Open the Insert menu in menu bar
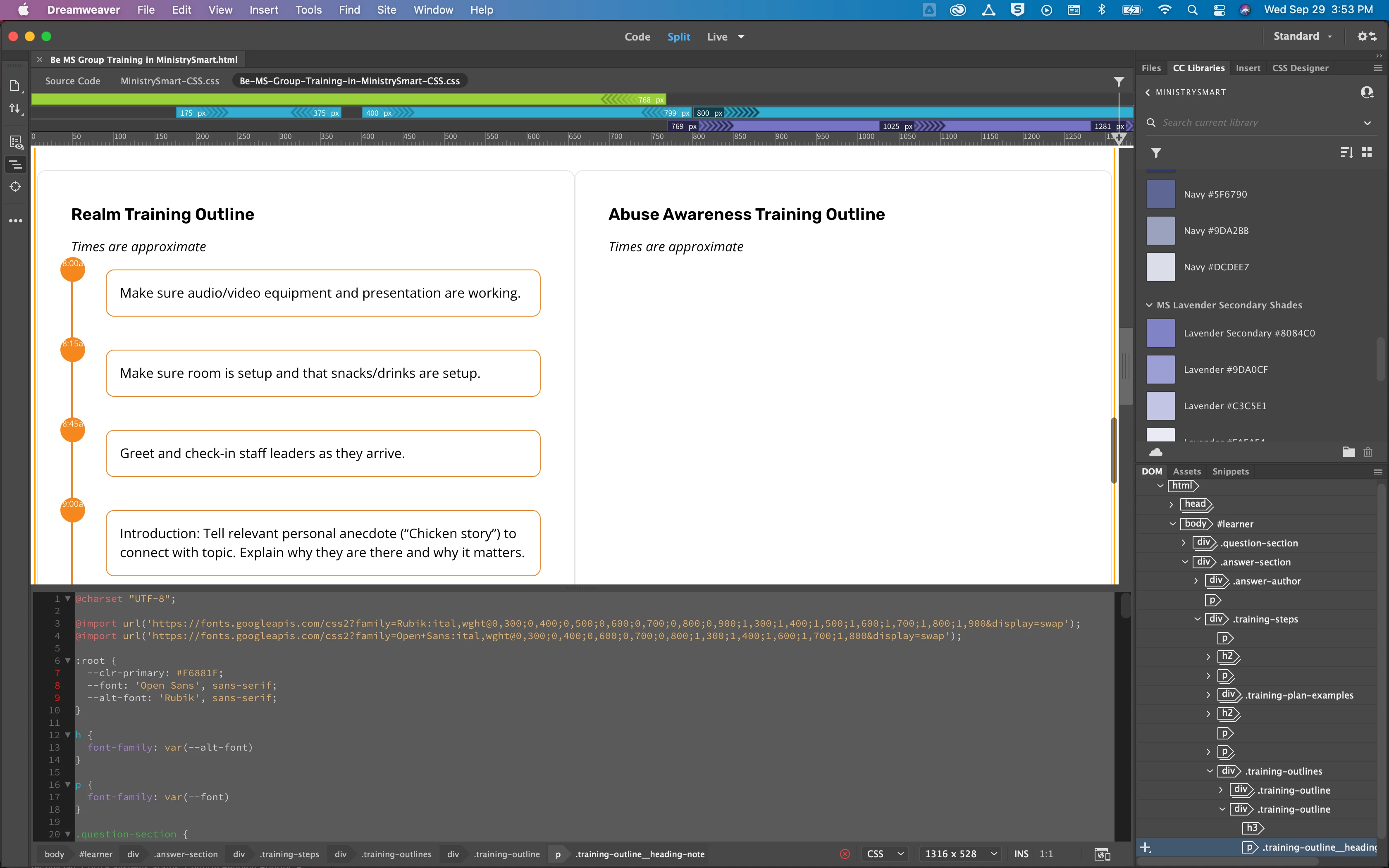Image resolution: width=1389 pixels, height=868 pixels. (x=263, y=10)
